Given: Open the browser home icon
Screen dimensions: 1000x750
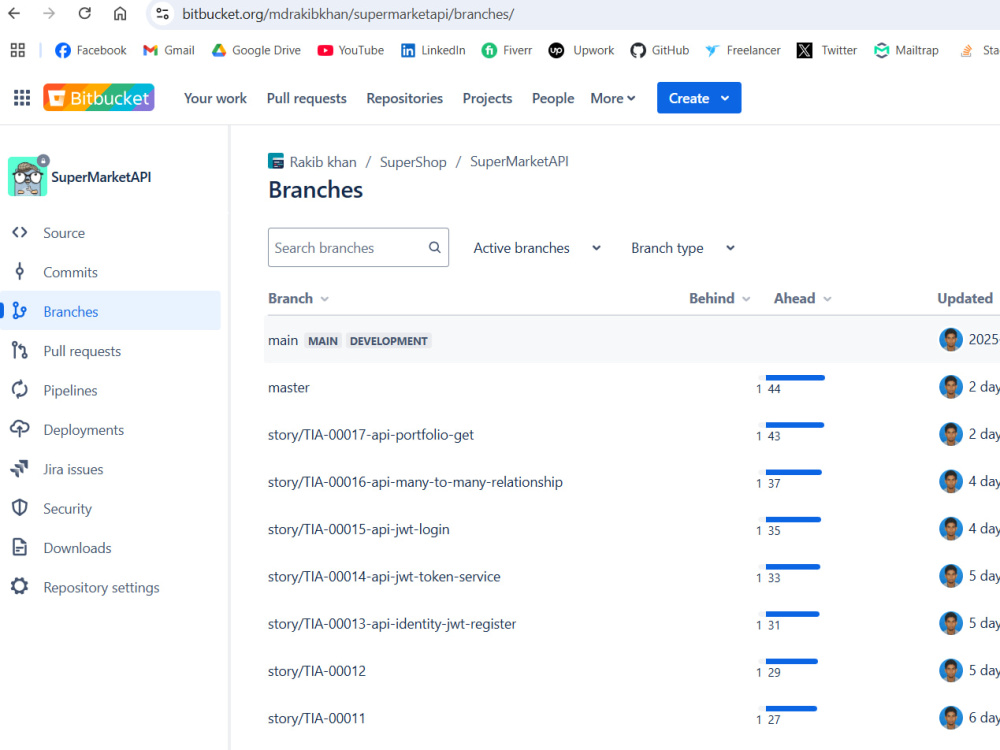Looking at the screenshot, I should pyautogui.click(x=120, y=13).
